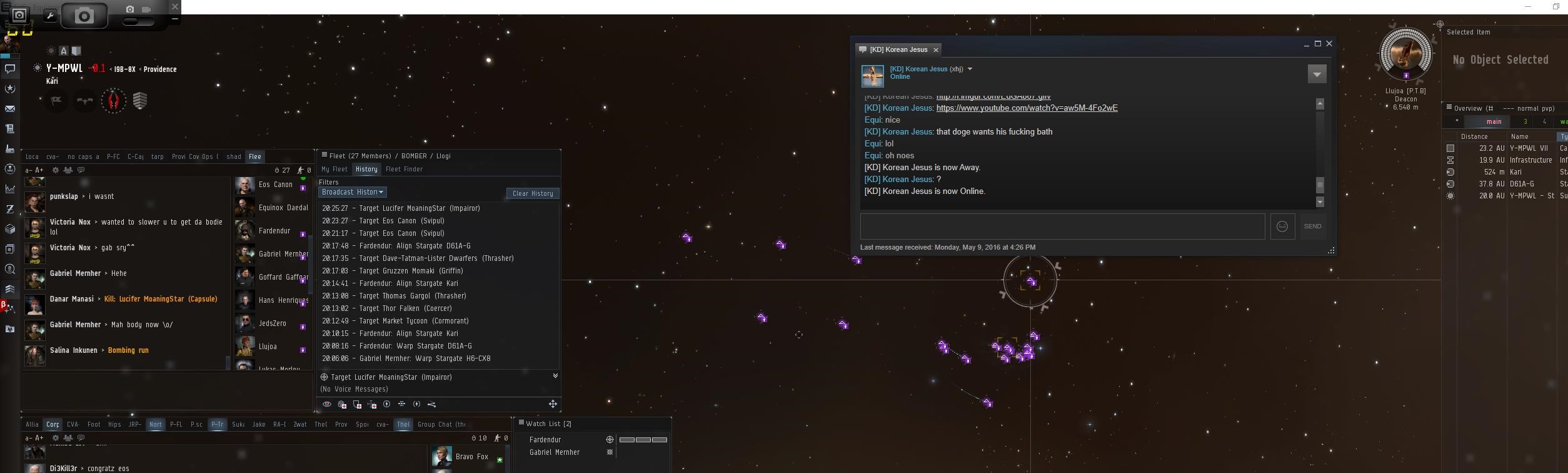Click the Clear History button
The height and width of the screenshot is (473, 1568).
tap(533, 193)
